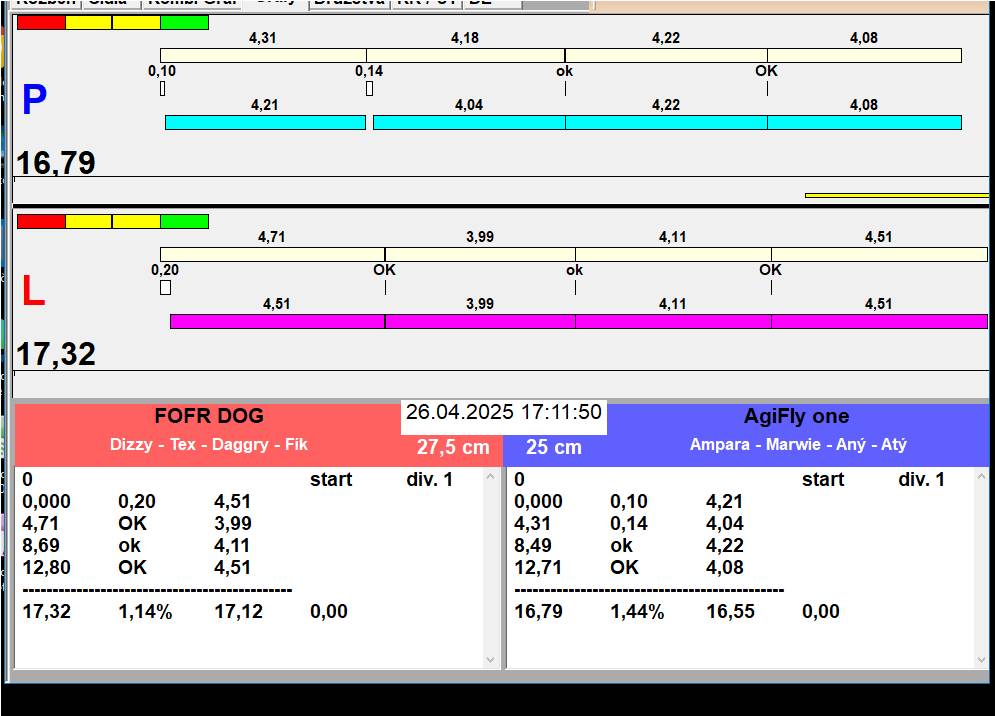This screenshot has width=995, height=716.
Task: Select the magenta 4,11 run bar
Action: pyautogui.click(x=672, y=321)
